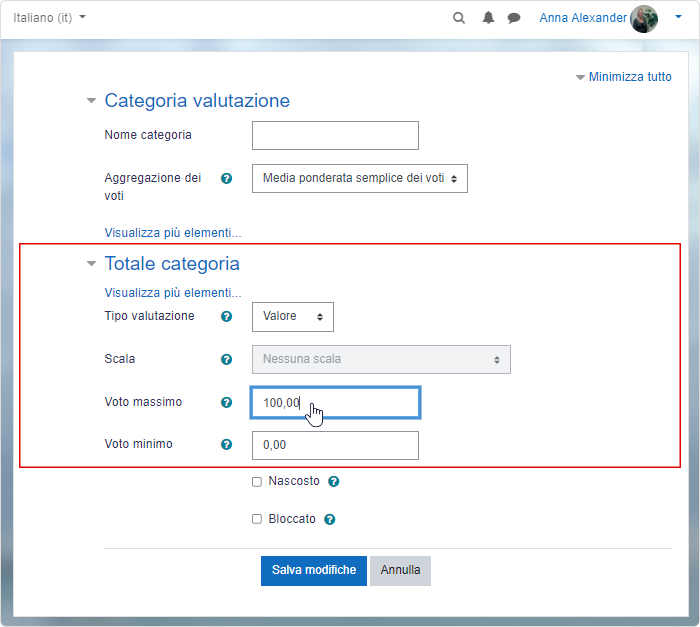
Task: Collapse the Totale categoria section
Action: 91,263
